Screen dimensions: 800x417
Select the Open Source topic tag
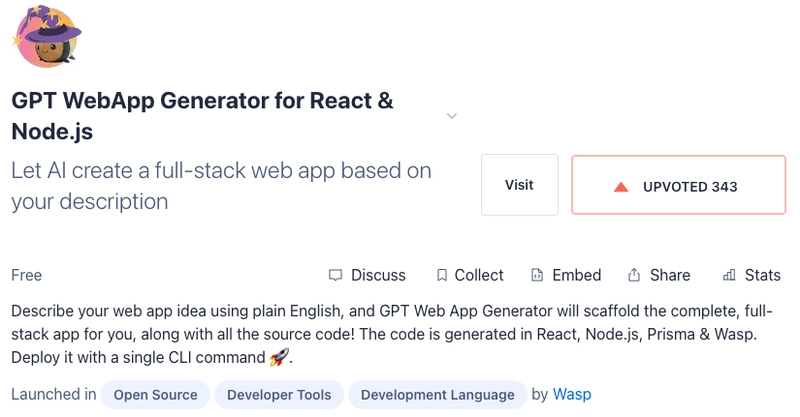[x=156, y=395]
